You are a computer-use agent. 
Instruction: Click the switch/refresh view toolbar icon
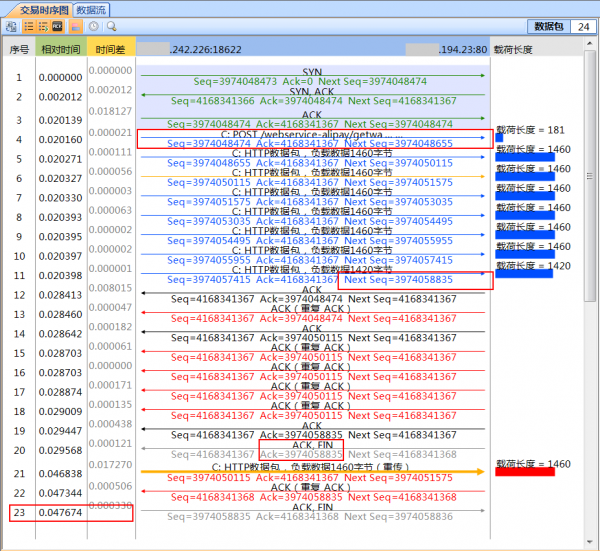[11, 26]
